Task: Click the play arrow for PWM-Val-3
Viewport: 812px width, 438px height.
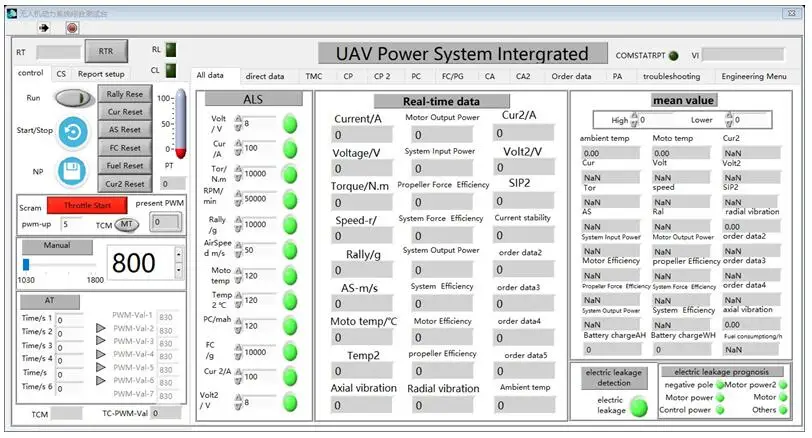Action: coord(101,341)
